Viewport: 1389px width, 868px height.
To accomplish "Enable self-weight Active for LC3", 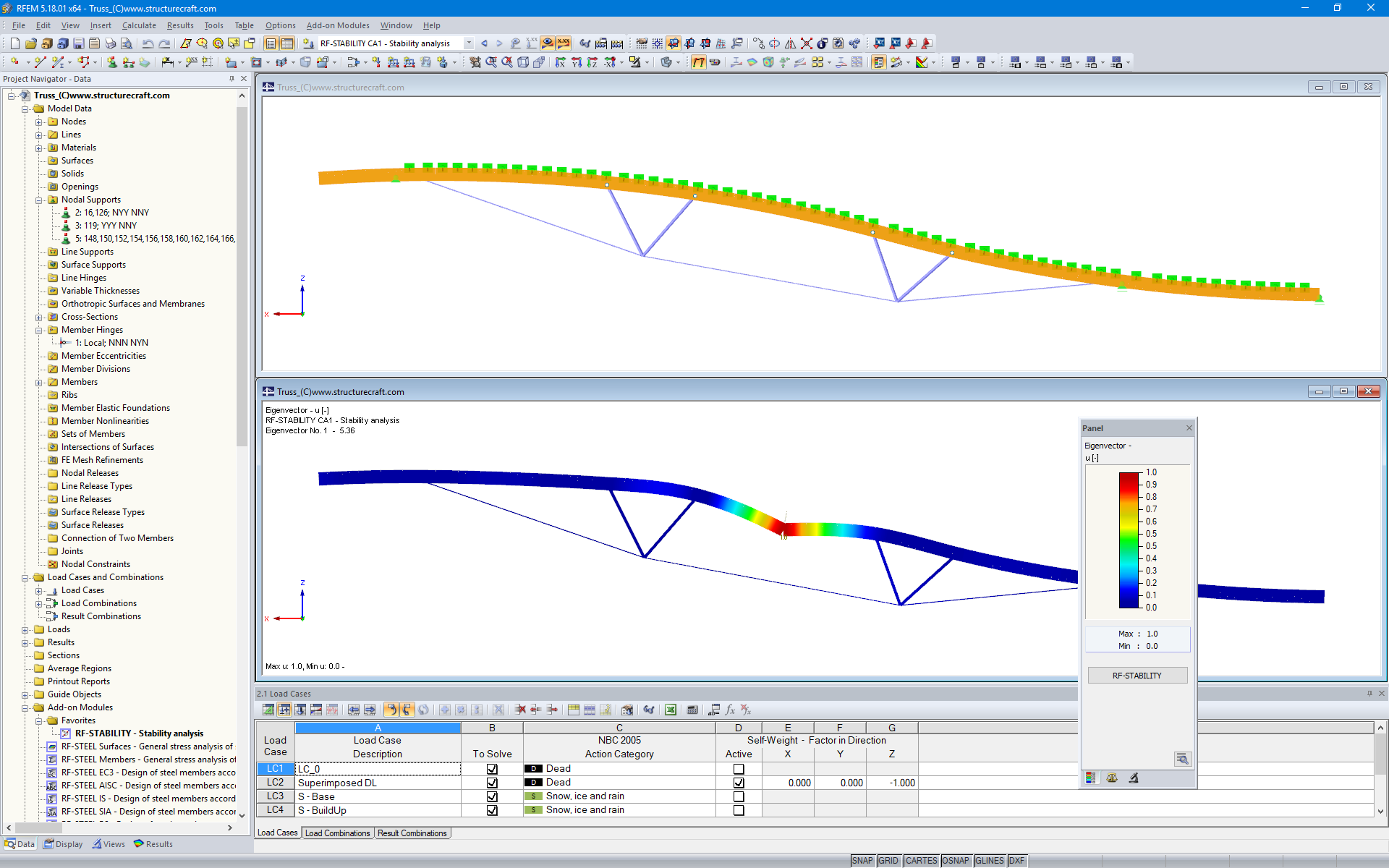I will click(x=738, y=796).
